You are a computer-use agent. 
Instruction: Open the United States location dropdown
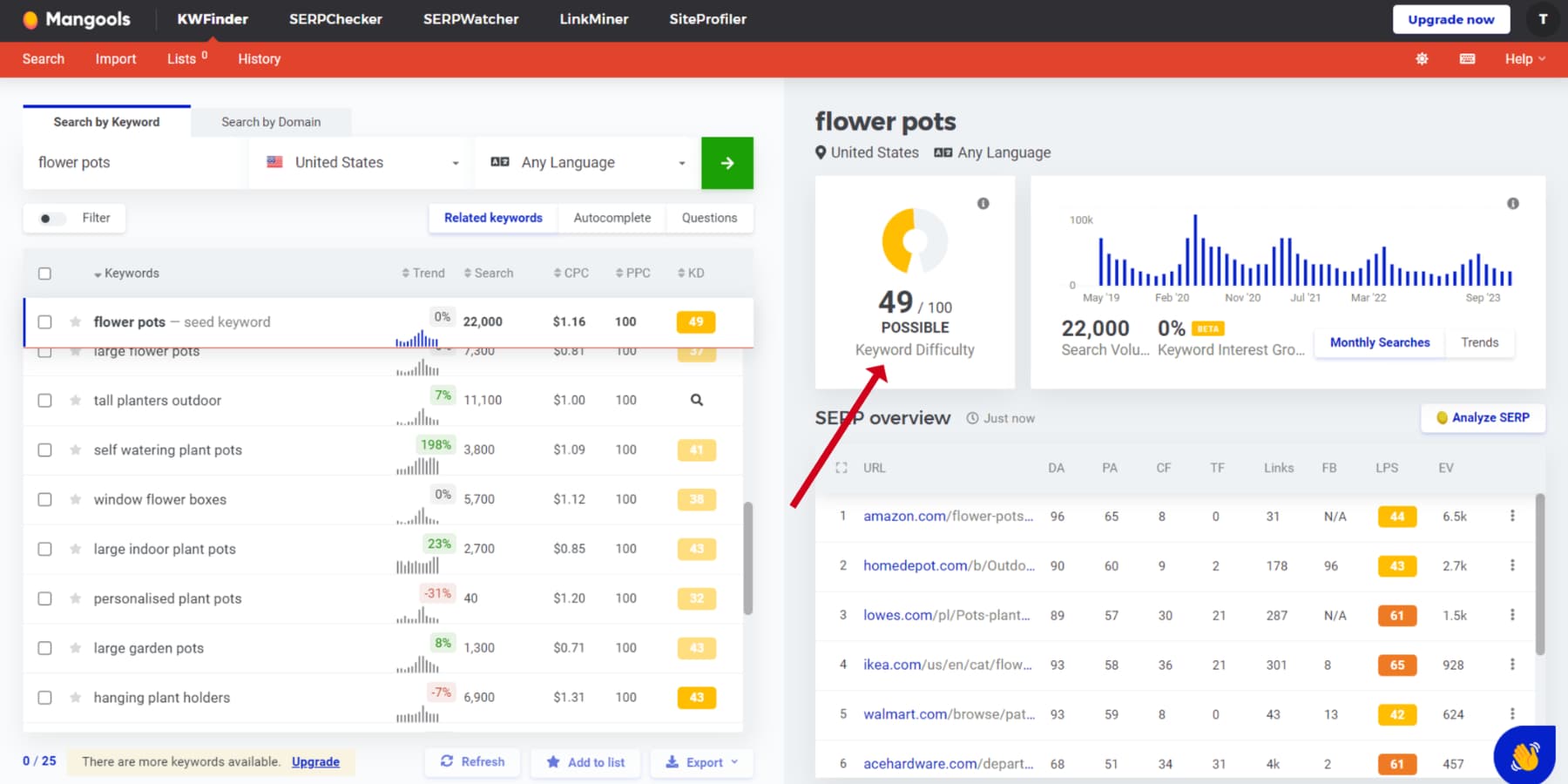(x=359, y=162)
